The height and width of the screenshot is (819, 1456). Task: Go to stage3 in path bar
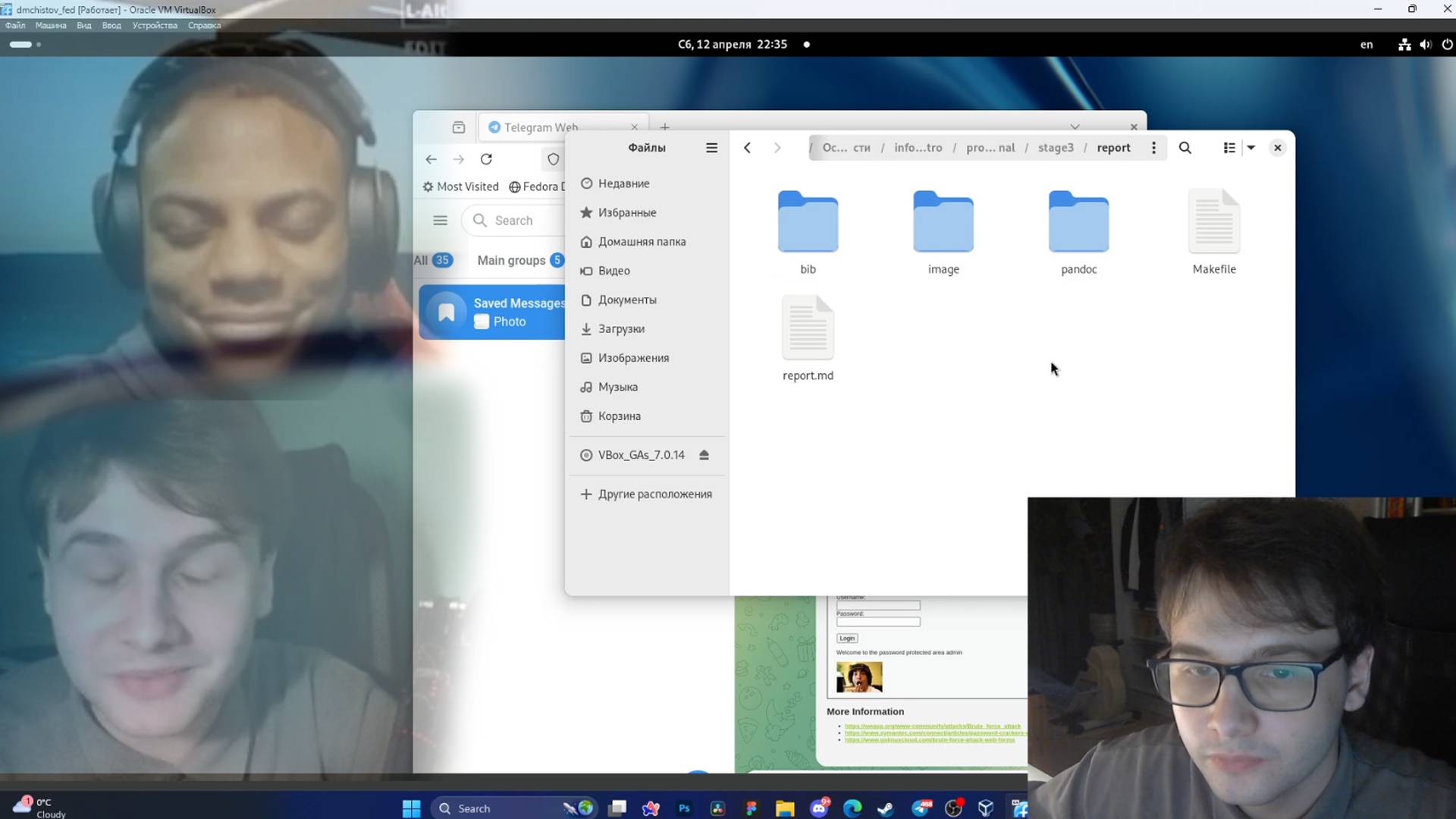(x=1056, y=148)
